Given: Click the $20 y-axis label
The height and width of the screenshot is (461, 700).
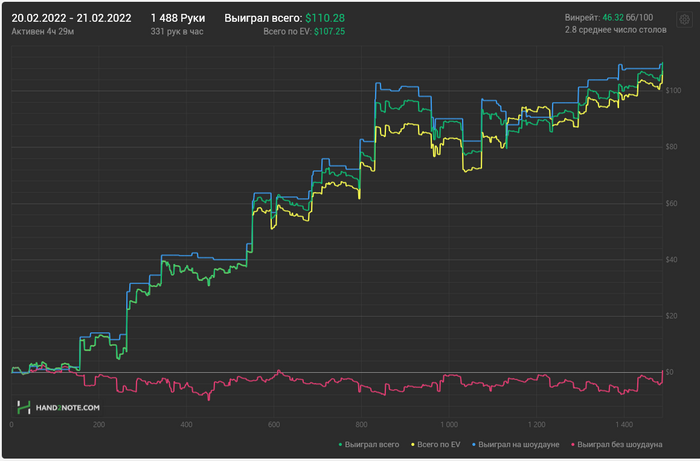Looking at the screenshot, I should (671, 316).
